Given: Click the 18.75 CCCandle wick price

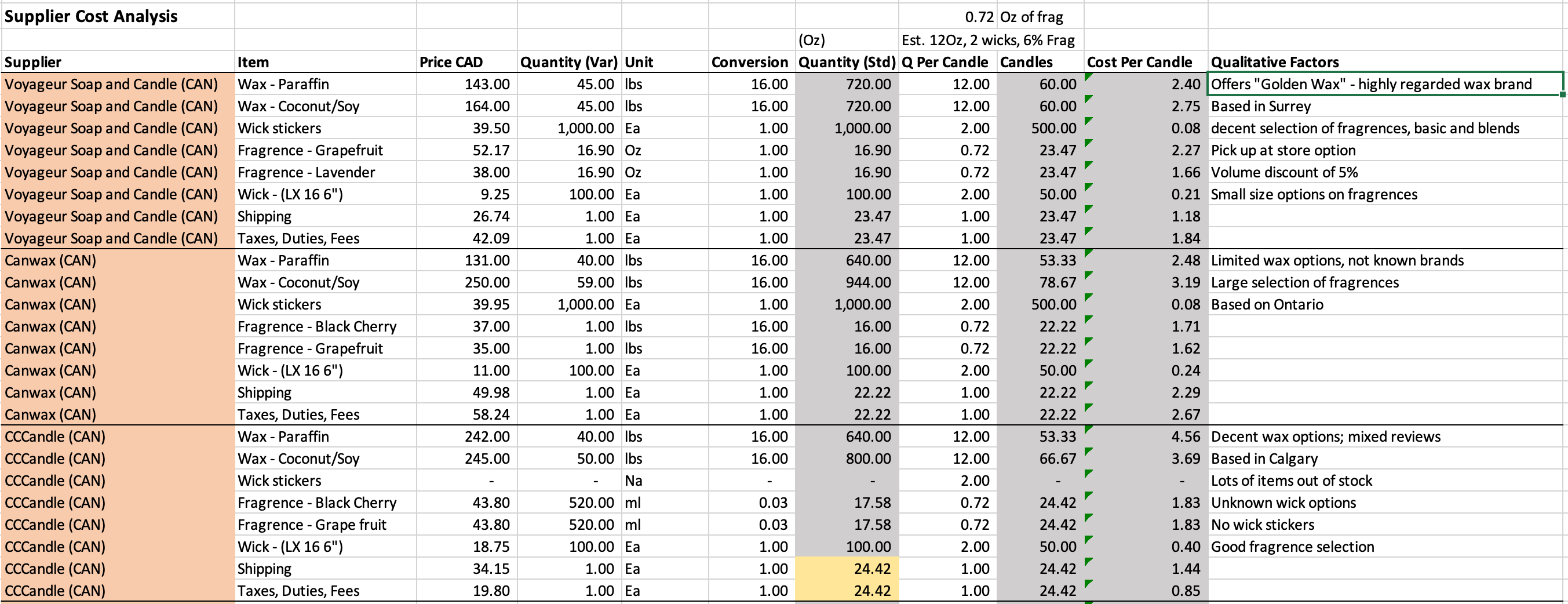Looking at the screenshot, I should point(467,547).
